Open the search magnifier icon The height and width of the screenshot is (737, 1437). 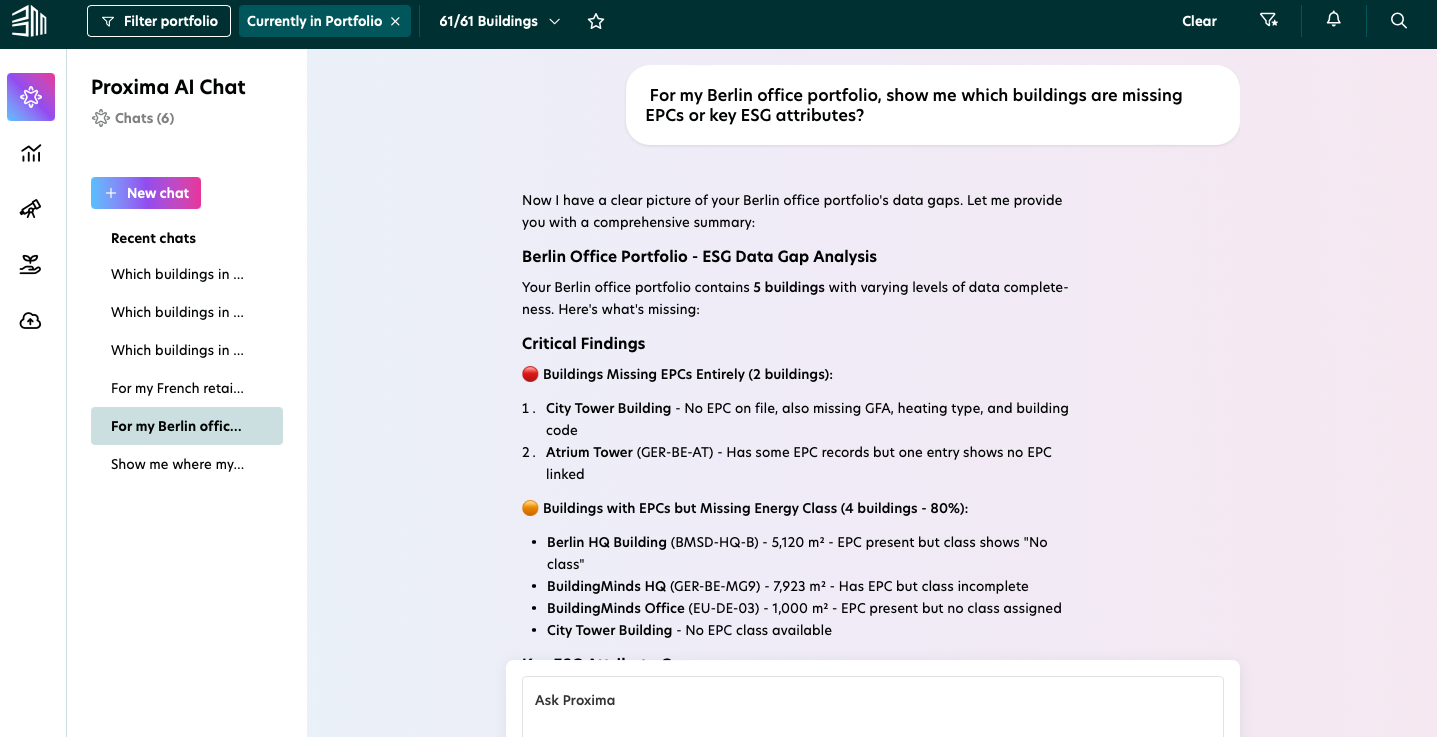point(1399,21)
